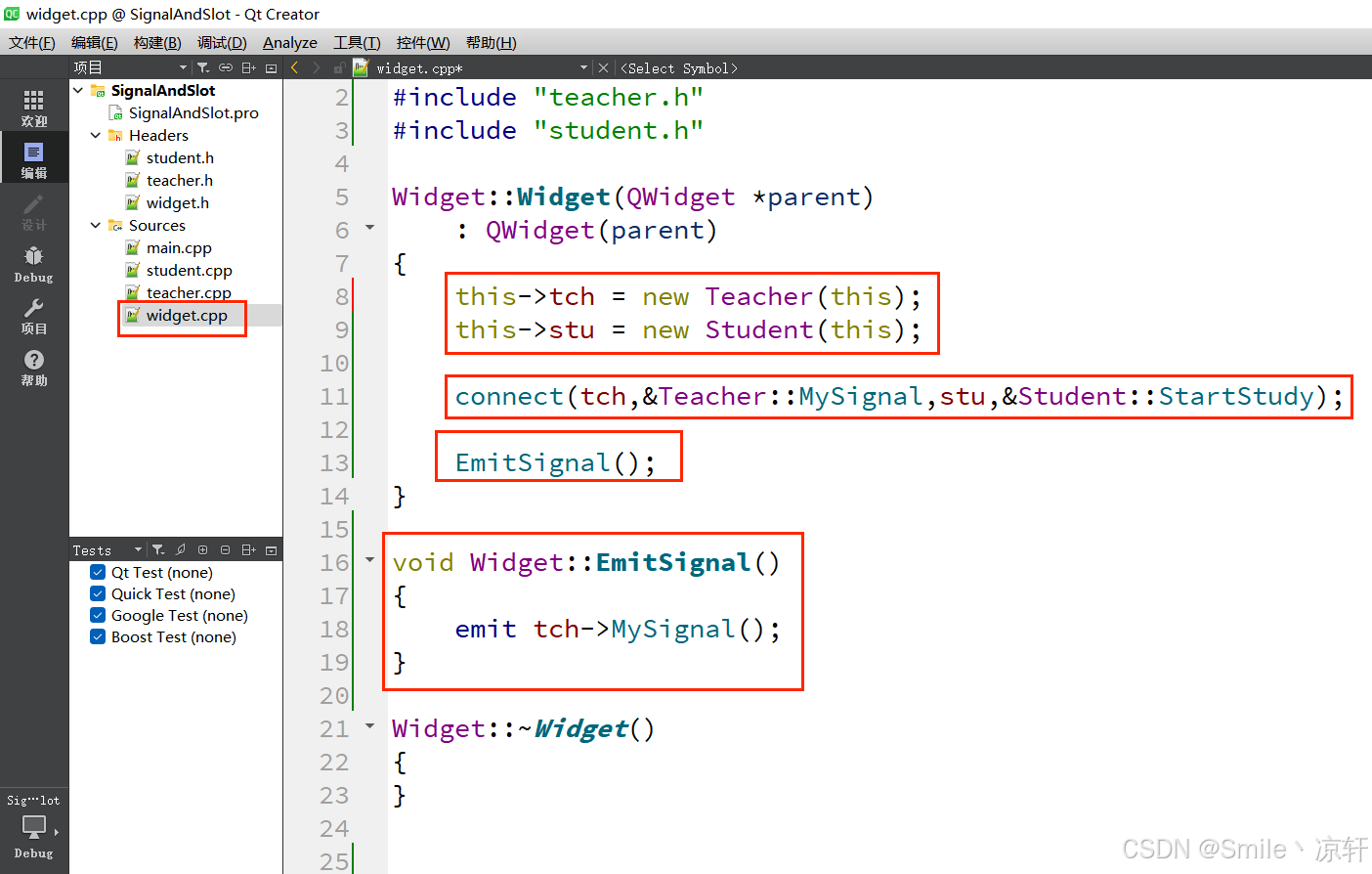Image resolution: width=1372 pixels, height=874 pixels.
Task: Open the 文件(F) menu
Action: pyautogui.click(x=32, y=42)
